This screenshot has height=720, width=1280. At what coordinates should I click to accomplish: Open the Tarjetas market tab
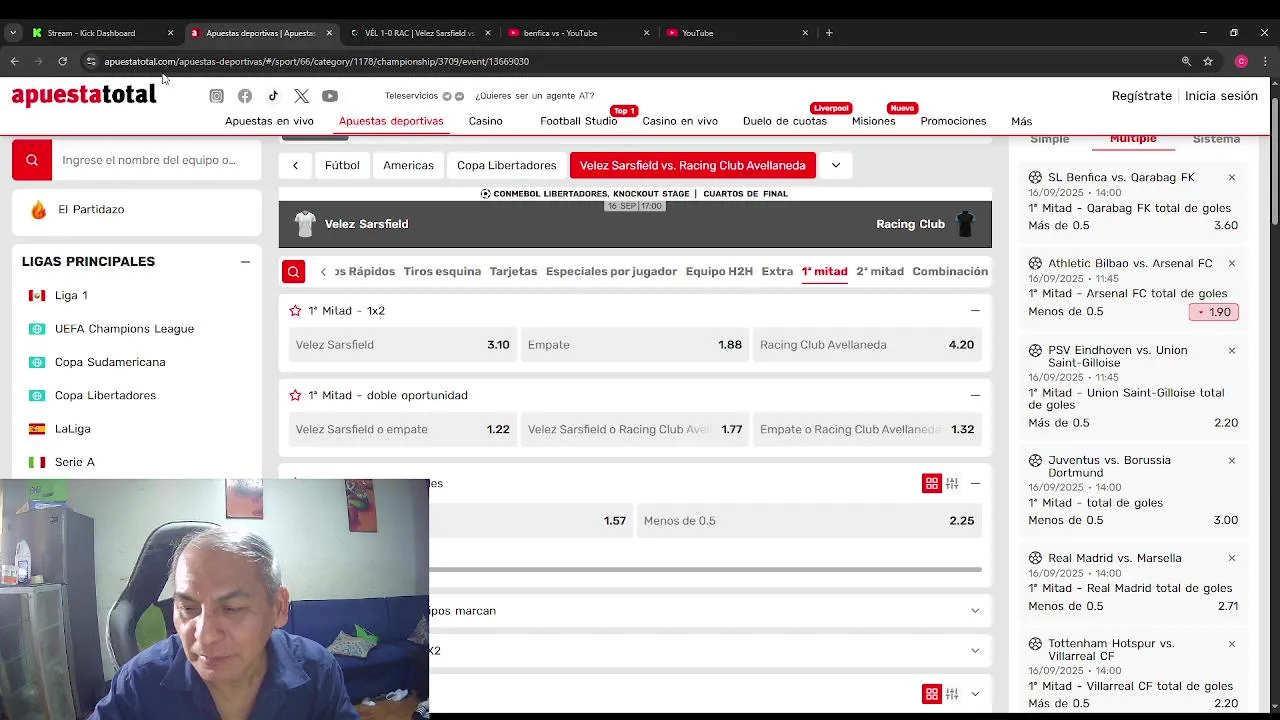pyautogui.click(x=513, y=271)
